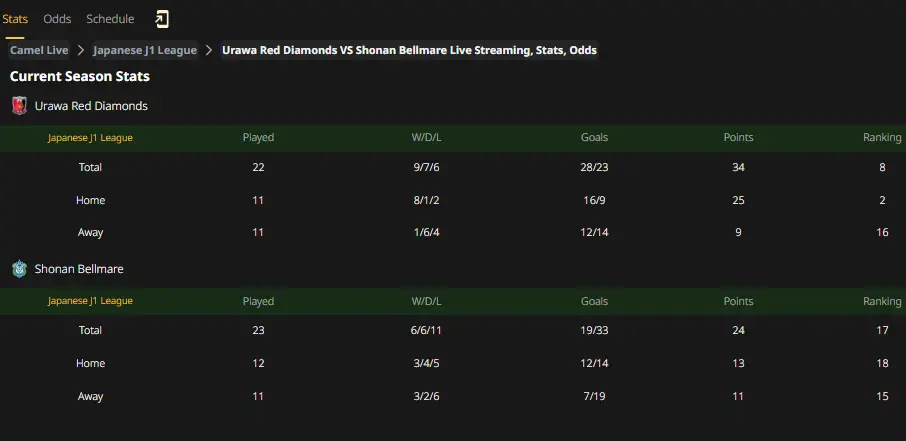Click the share/export icon beside Schedule
This screenshot has height=441, width=906.
162,20
